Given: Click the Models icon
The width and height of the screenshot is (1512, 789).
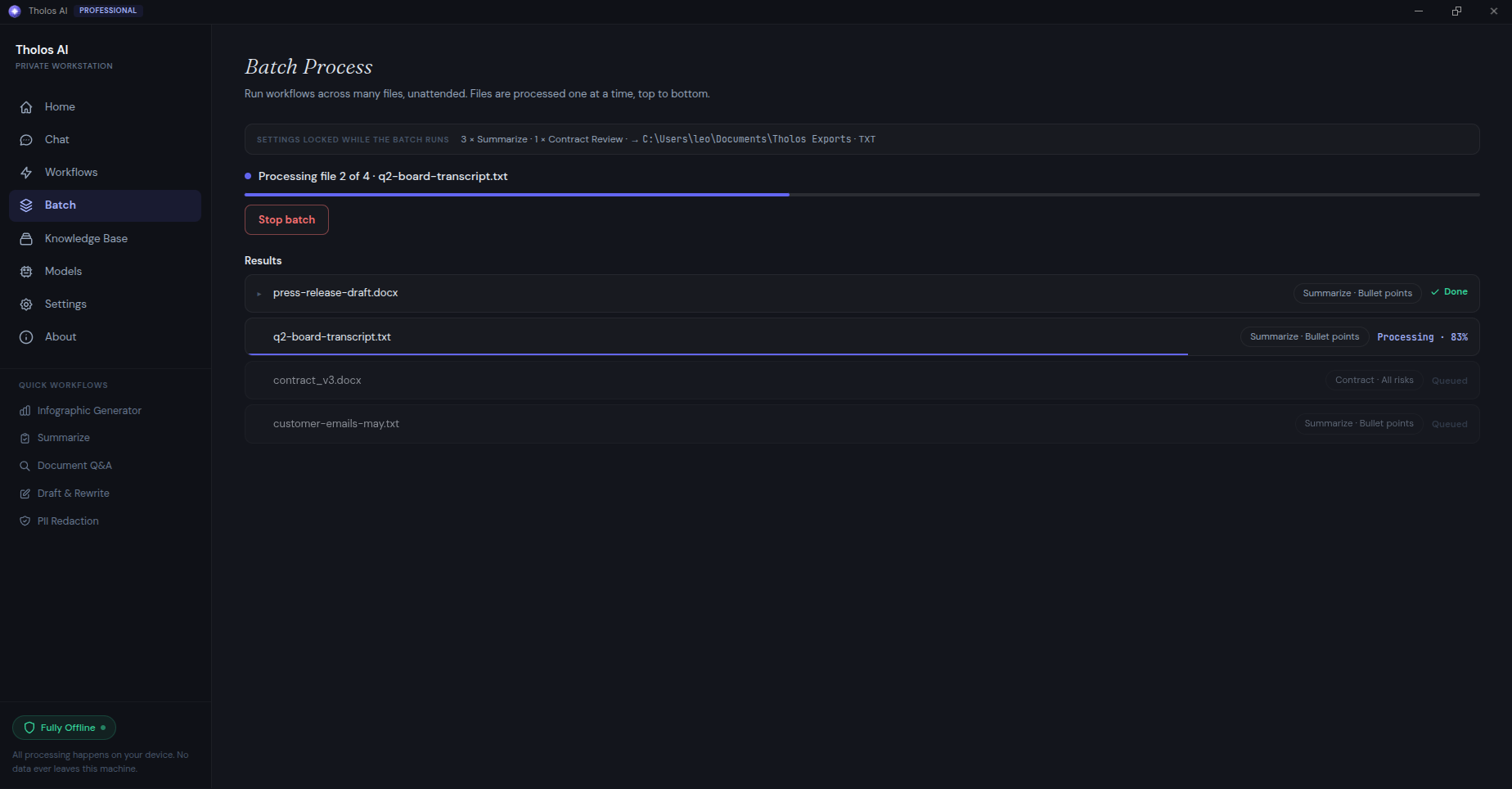Looking at the screenshot, I should tap(26, 272).
